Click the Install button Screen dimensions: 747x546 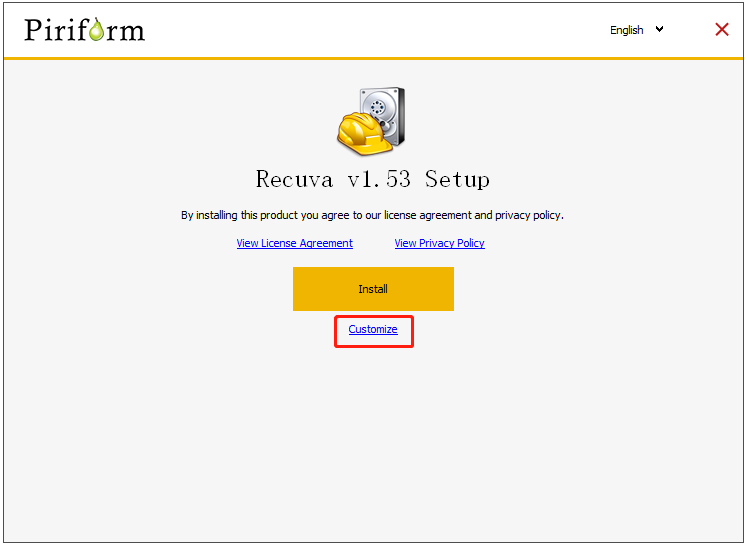click(373, 289)
